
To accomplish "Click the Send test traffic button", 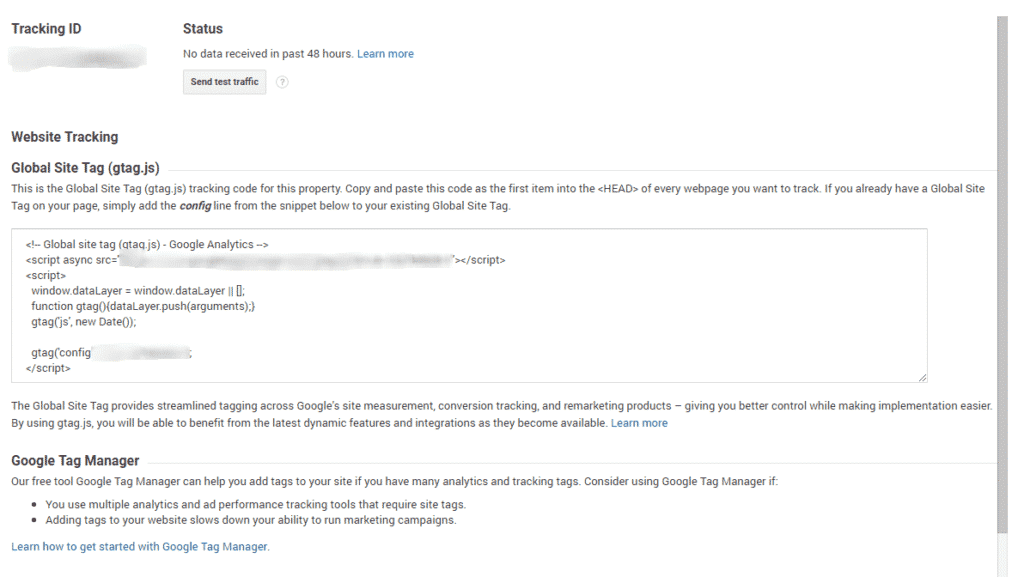I will 224,82.
